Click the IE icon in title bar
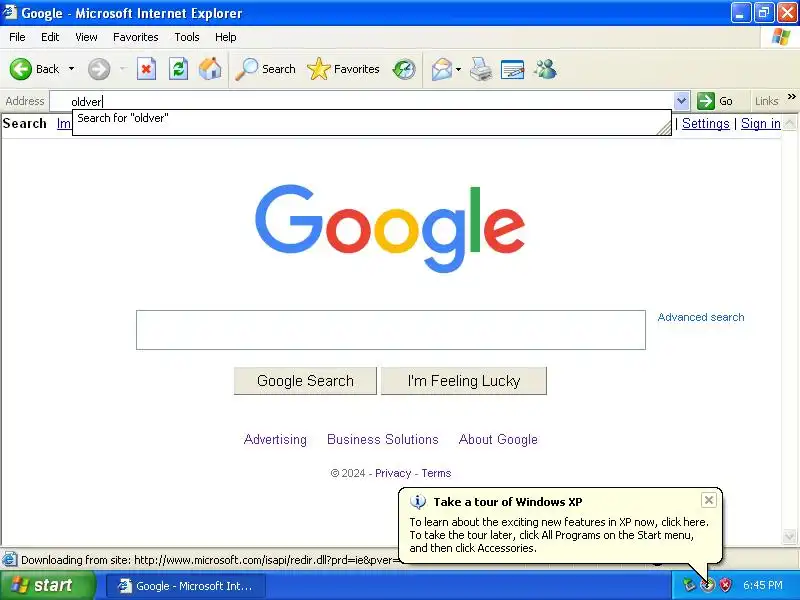The width and height of the screenshot is (800, 600). tap(10, 12)
